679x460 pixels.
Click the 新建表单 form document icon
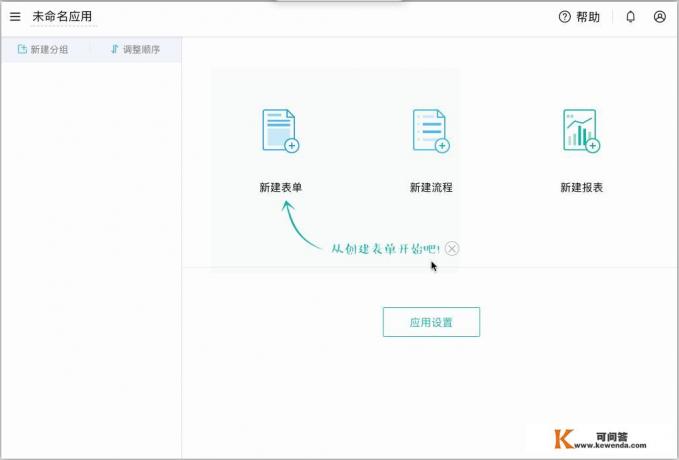[x=280, y=131]
